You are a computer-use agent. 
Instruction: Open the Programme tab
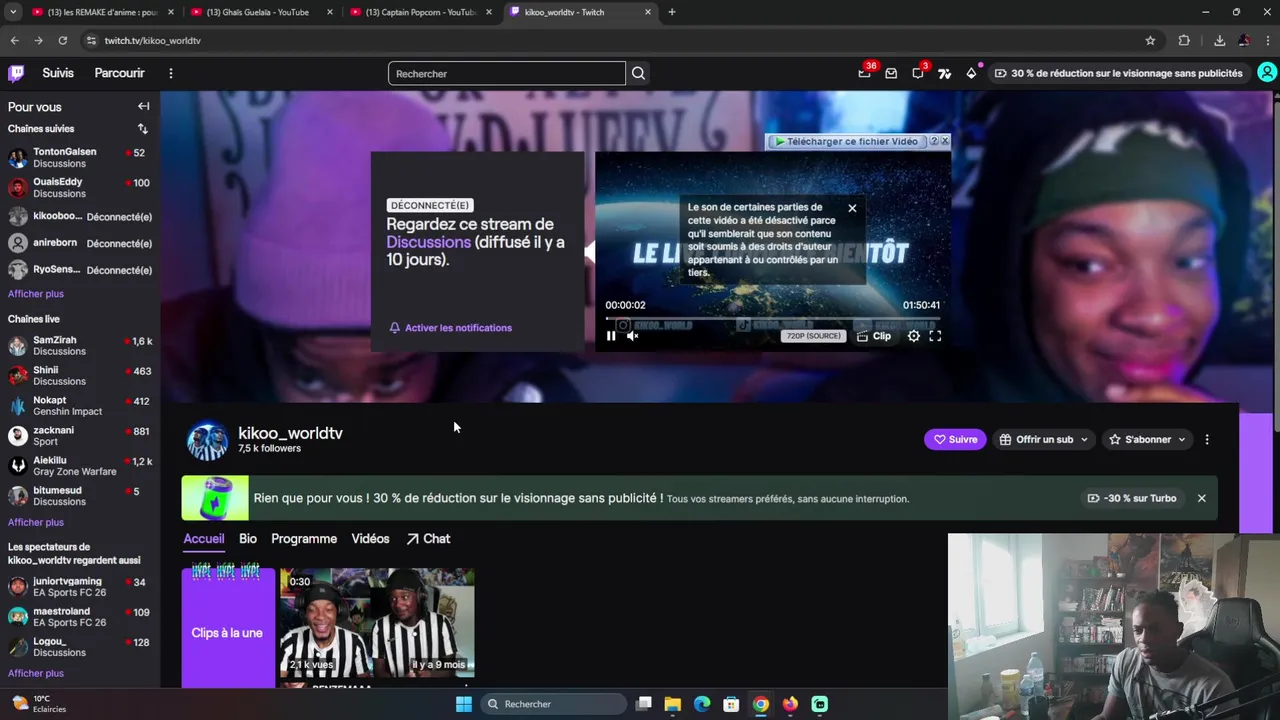(x=304, y=538)
